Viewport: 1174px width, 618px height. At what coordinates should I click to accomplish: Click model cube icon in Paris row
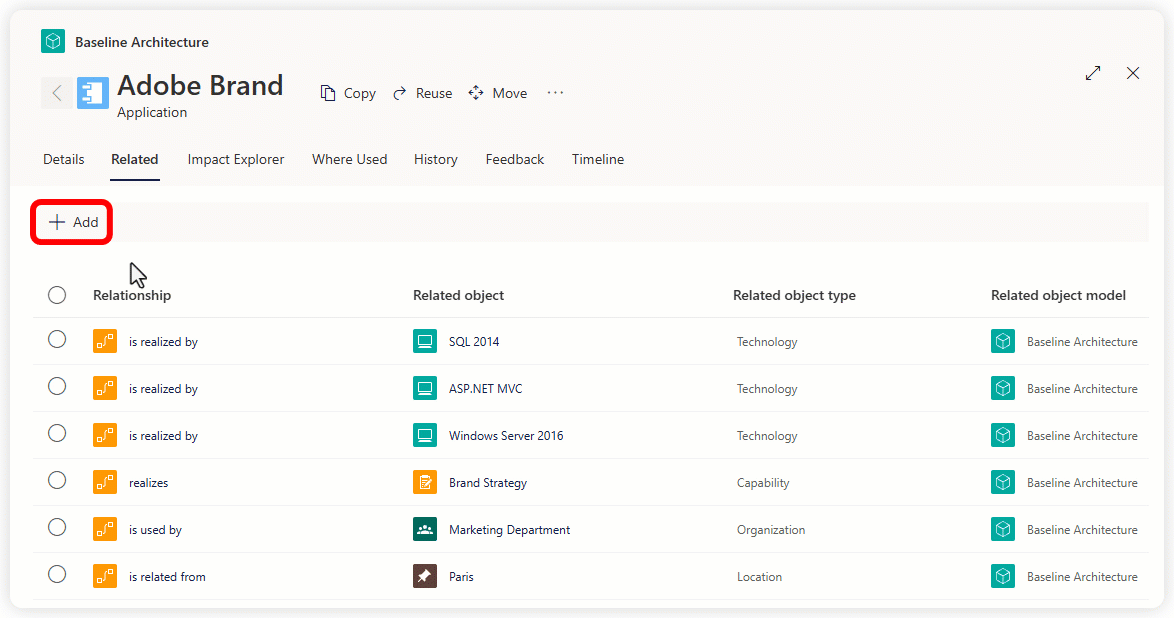pyautogui.click(x=1003, y=576)
